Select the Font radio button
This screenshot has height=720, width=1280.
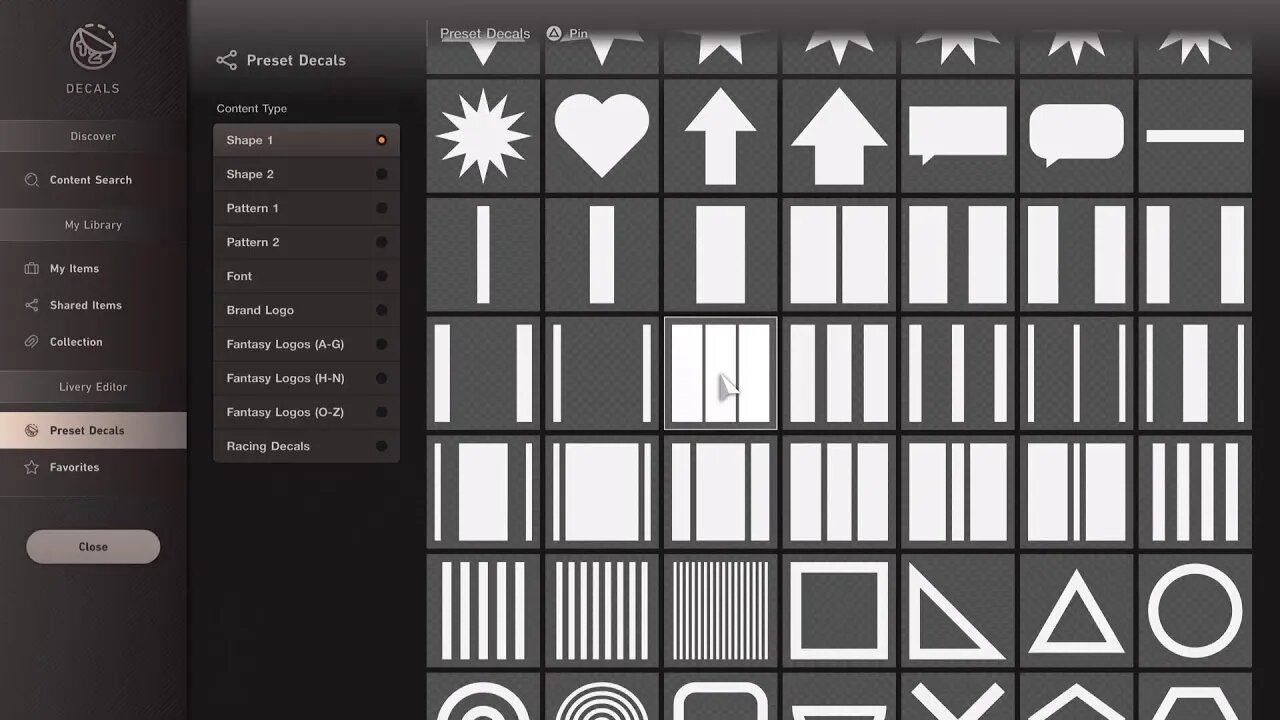coord(381,276)
